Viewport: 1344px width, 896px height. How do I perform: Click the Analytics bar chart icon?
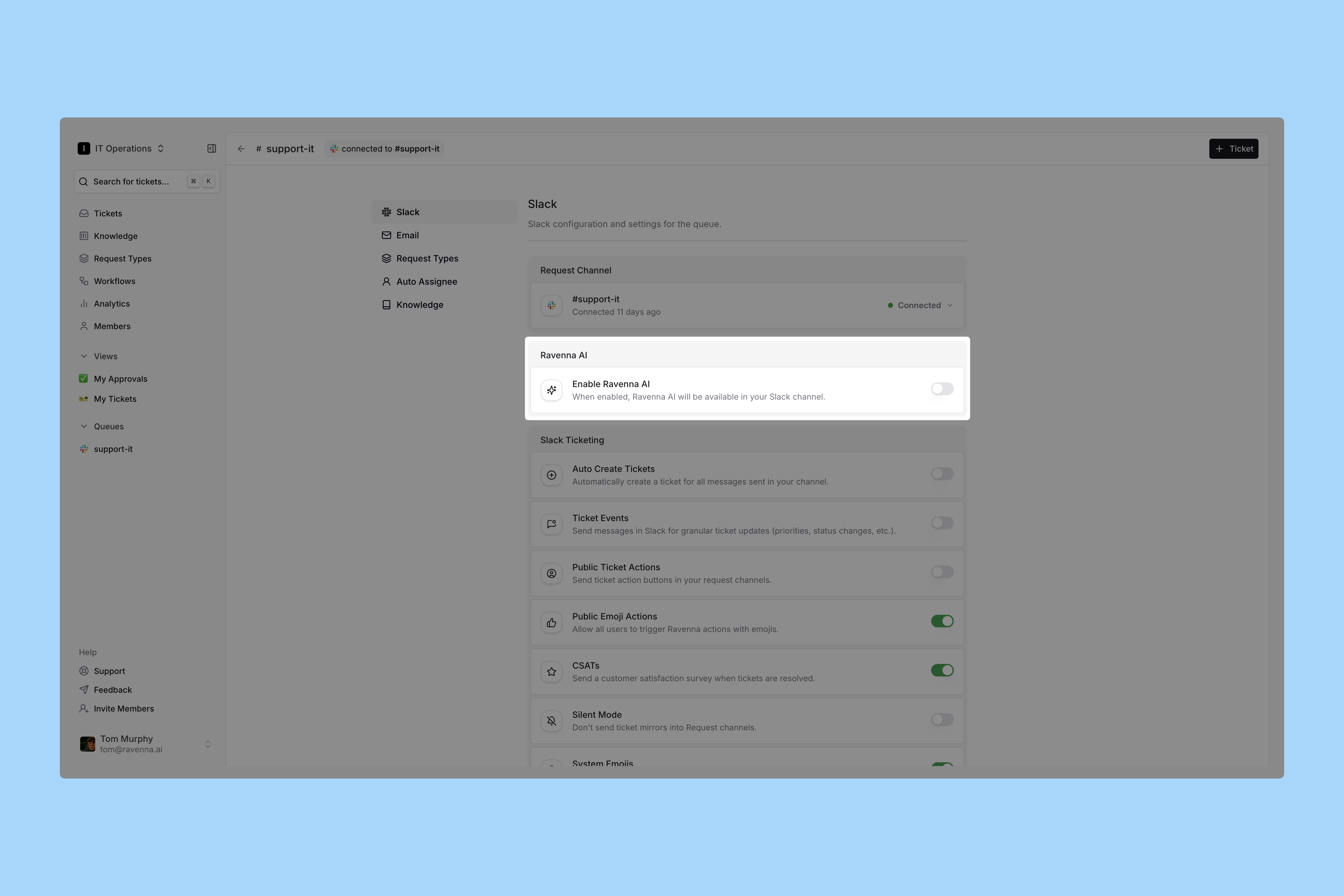[84, 304]
